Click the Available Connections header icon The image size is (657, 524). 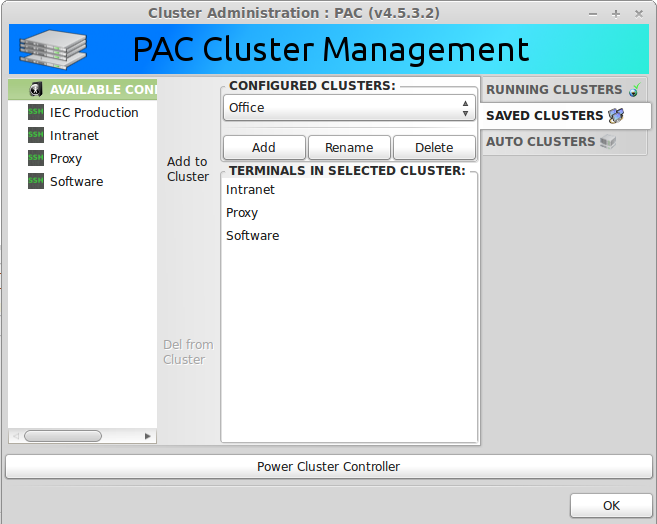click(x=36, y=89)
